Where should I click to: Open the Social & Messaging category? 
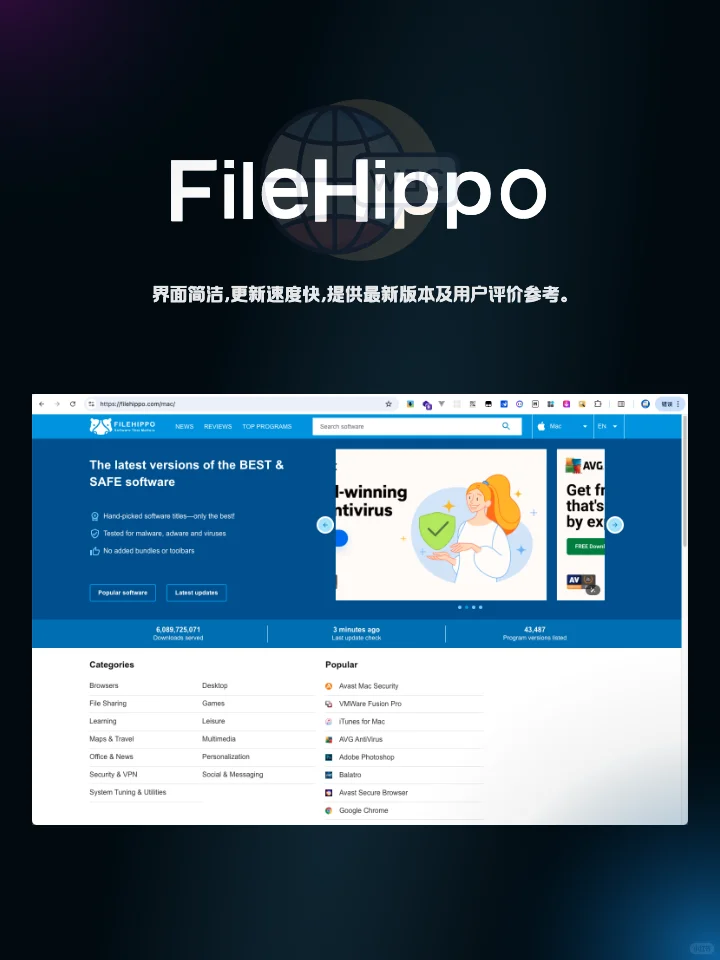[233, 774]
